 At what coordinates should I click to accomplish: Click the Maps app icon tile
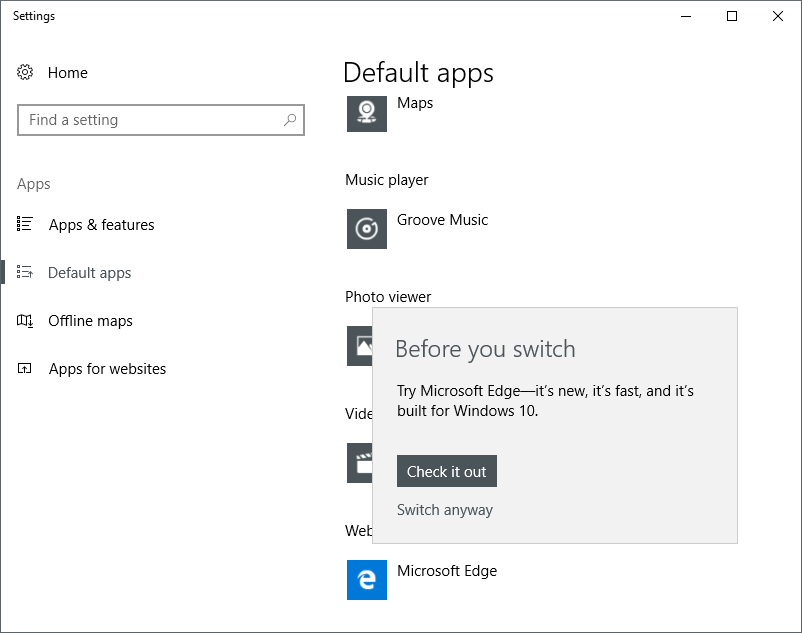pyautogui.click(x=367, y=114)
